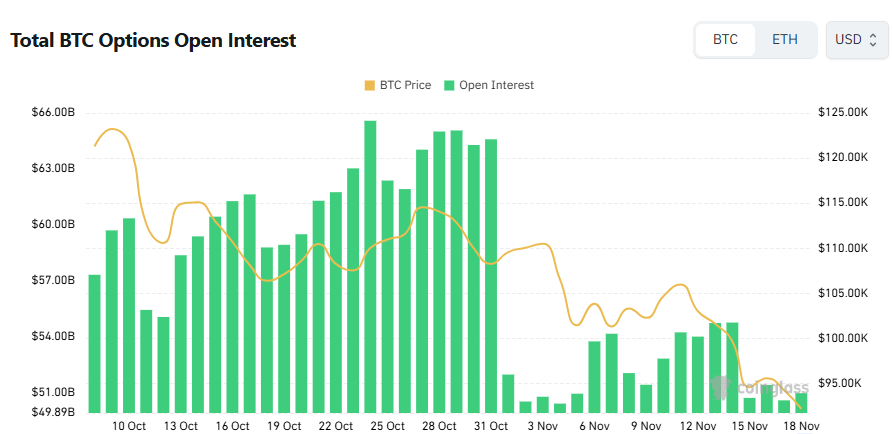Hide the Open Interest bars via legend label
This screenshot has width=894, height=434.
click(x=496, y=86)
